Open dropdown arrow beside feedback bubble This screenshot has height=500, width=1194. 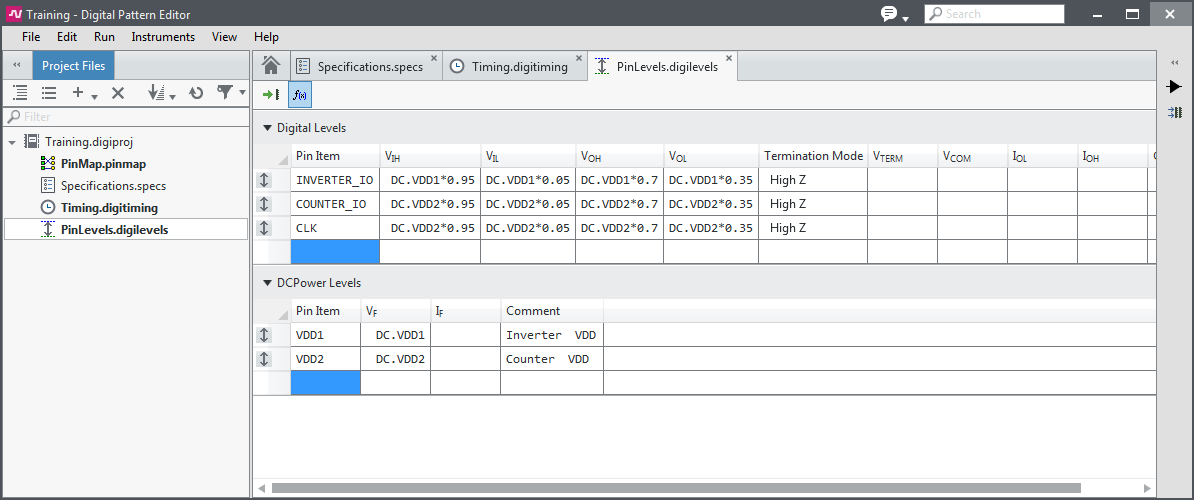point(905,18)
